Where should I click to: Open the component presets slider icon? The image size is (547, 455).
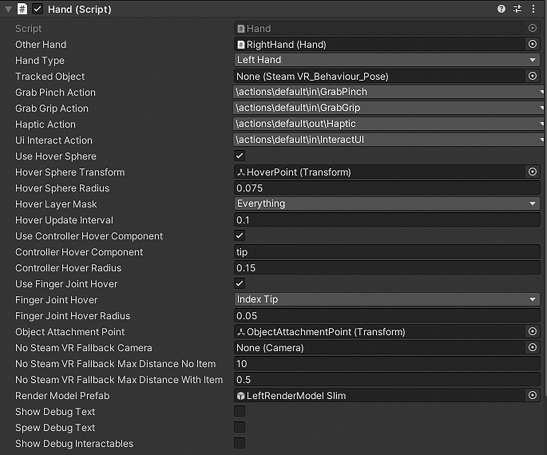pos(517,9)
